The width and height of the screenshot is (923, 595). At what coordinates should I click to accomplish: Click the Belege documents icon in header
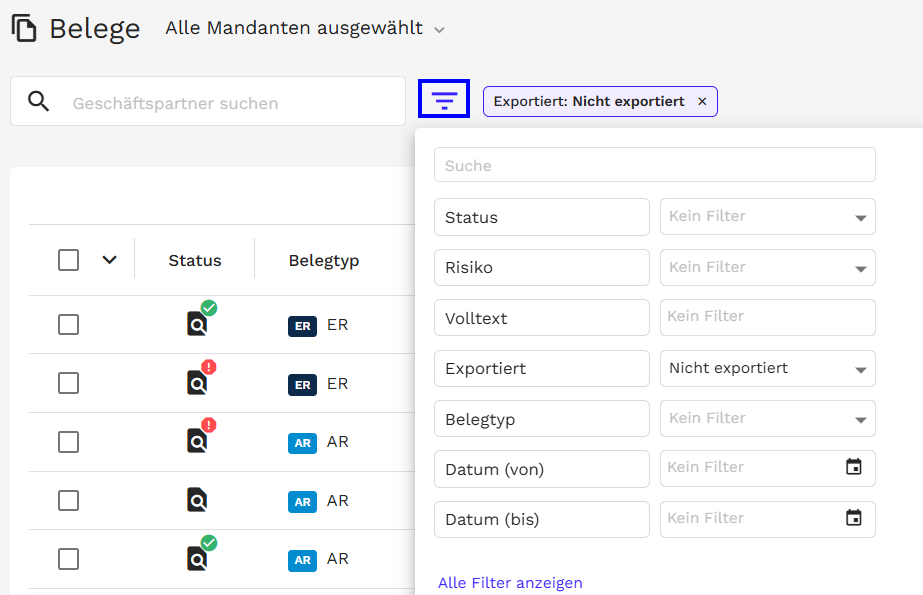pyautogui.click(x=24, y=28)
